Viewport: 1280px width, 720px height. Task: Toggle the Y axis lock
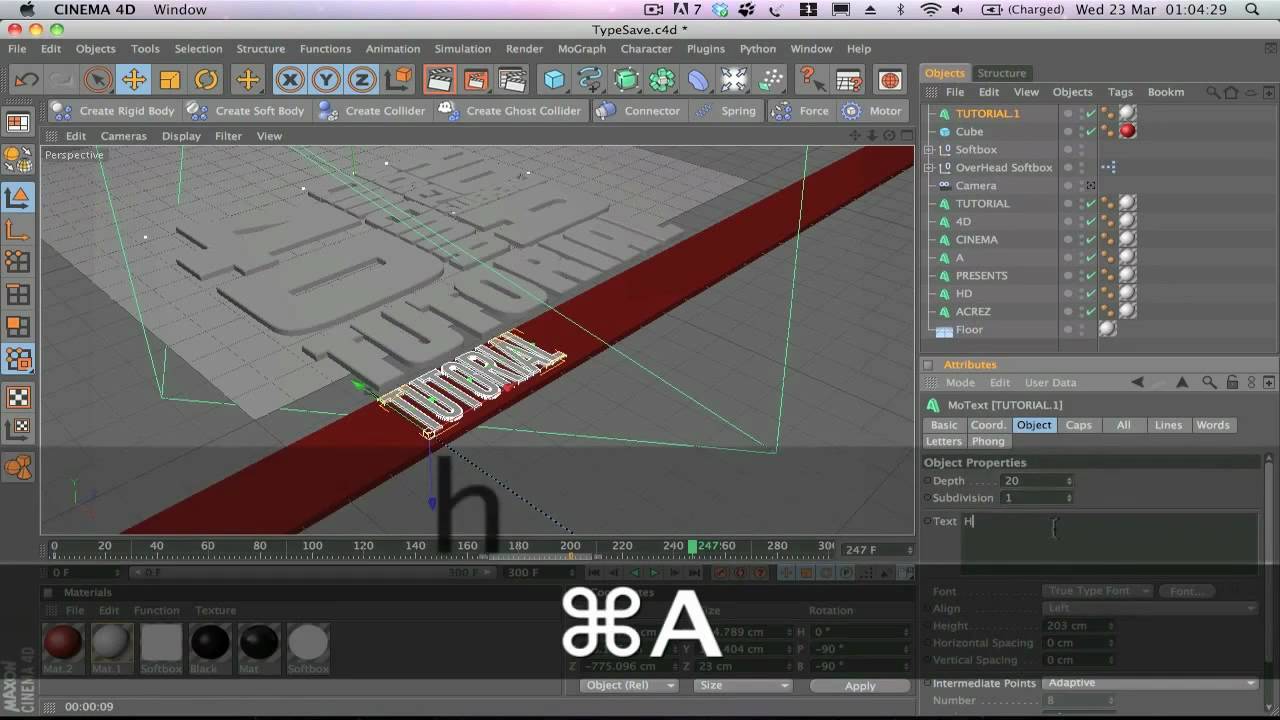(326, 80)
